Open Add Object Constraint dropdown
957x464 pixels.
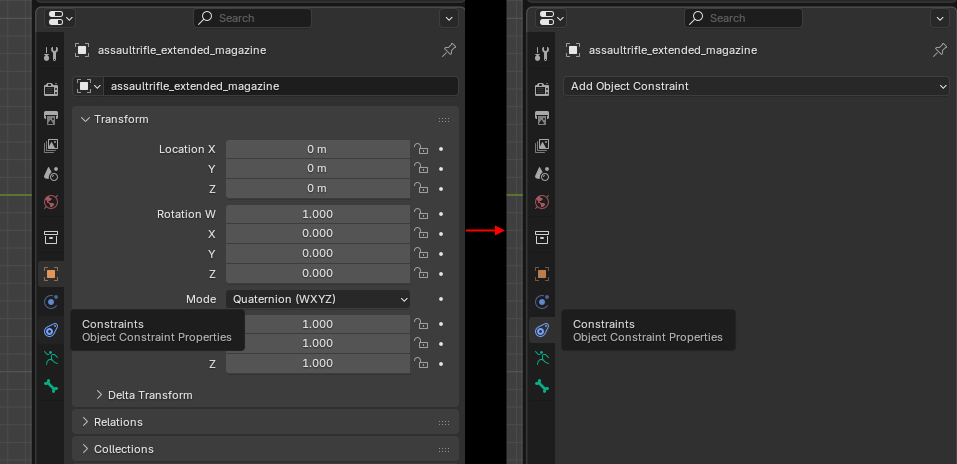(x=756, y=86)
